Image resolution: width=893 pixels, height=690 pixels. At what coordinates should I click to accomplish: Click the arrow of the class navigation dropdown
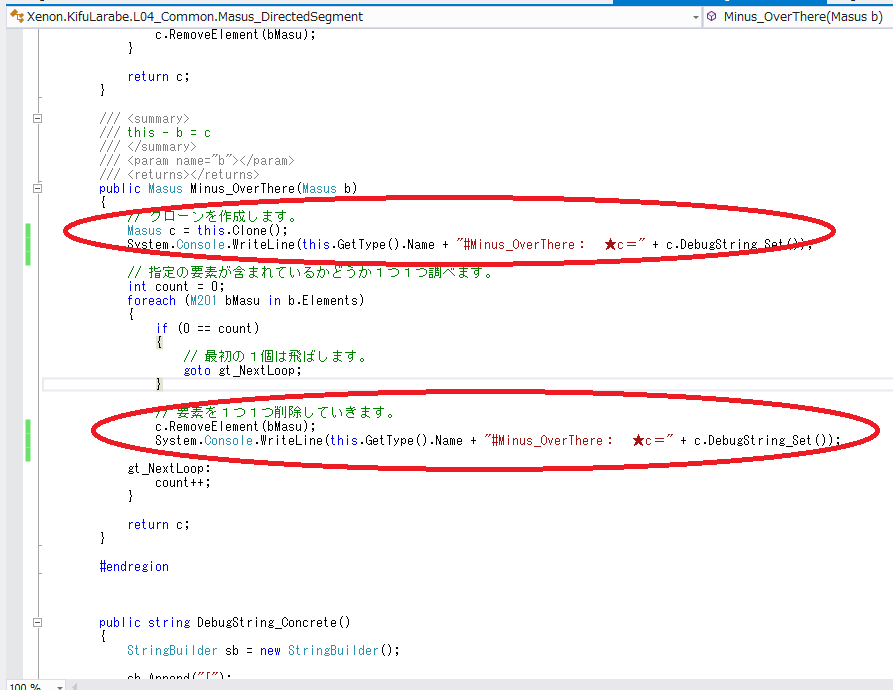coord(695,17)
